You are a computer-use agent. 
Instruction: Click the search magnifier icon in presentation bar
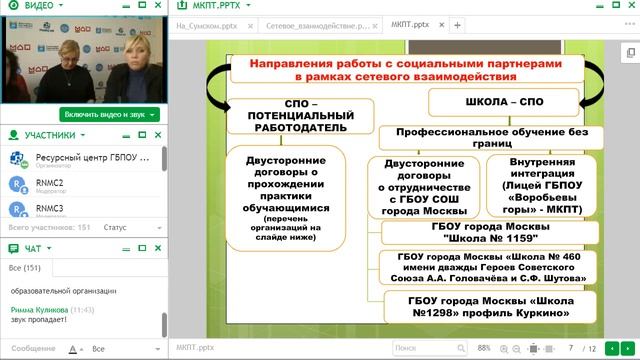coord(461,348)
